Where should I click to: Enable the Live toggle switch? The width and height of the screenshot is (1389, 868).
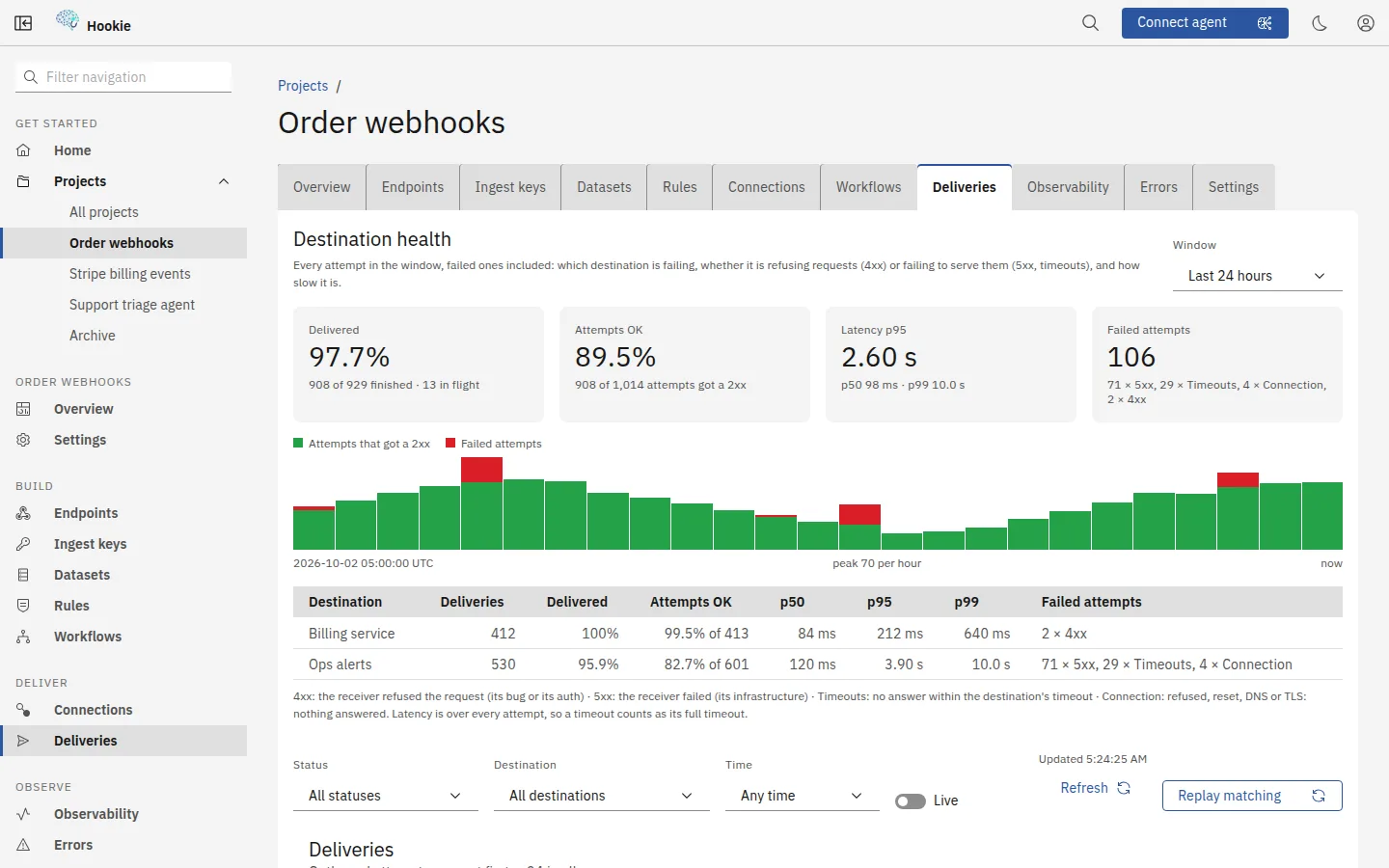click(x=910, y=800)
